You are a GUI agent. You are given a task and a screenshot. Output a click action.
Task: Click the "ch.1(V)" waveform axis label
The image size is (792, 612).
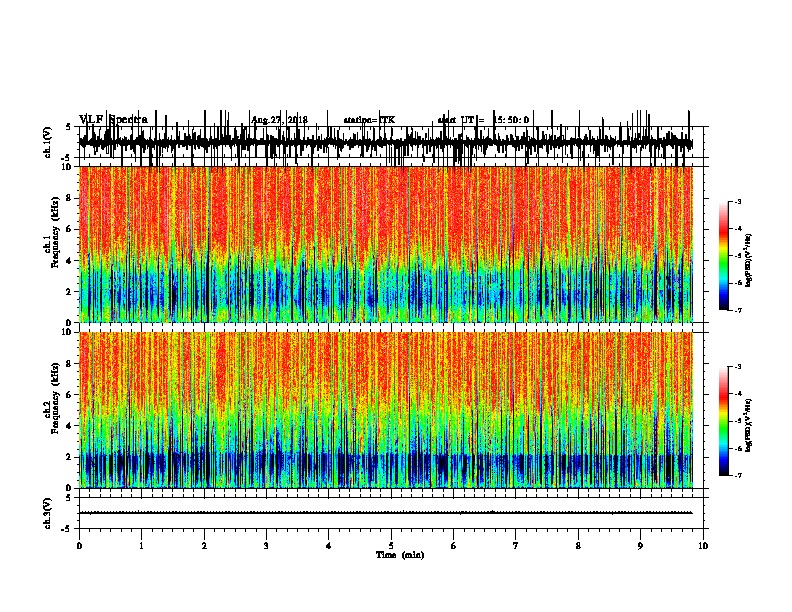(47, 142)
